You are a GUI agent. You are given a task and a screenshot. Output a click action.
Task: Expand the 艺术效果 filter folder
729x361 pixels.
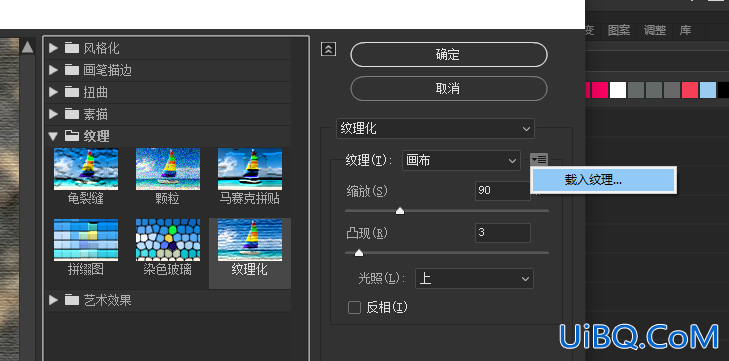point(53,300)
